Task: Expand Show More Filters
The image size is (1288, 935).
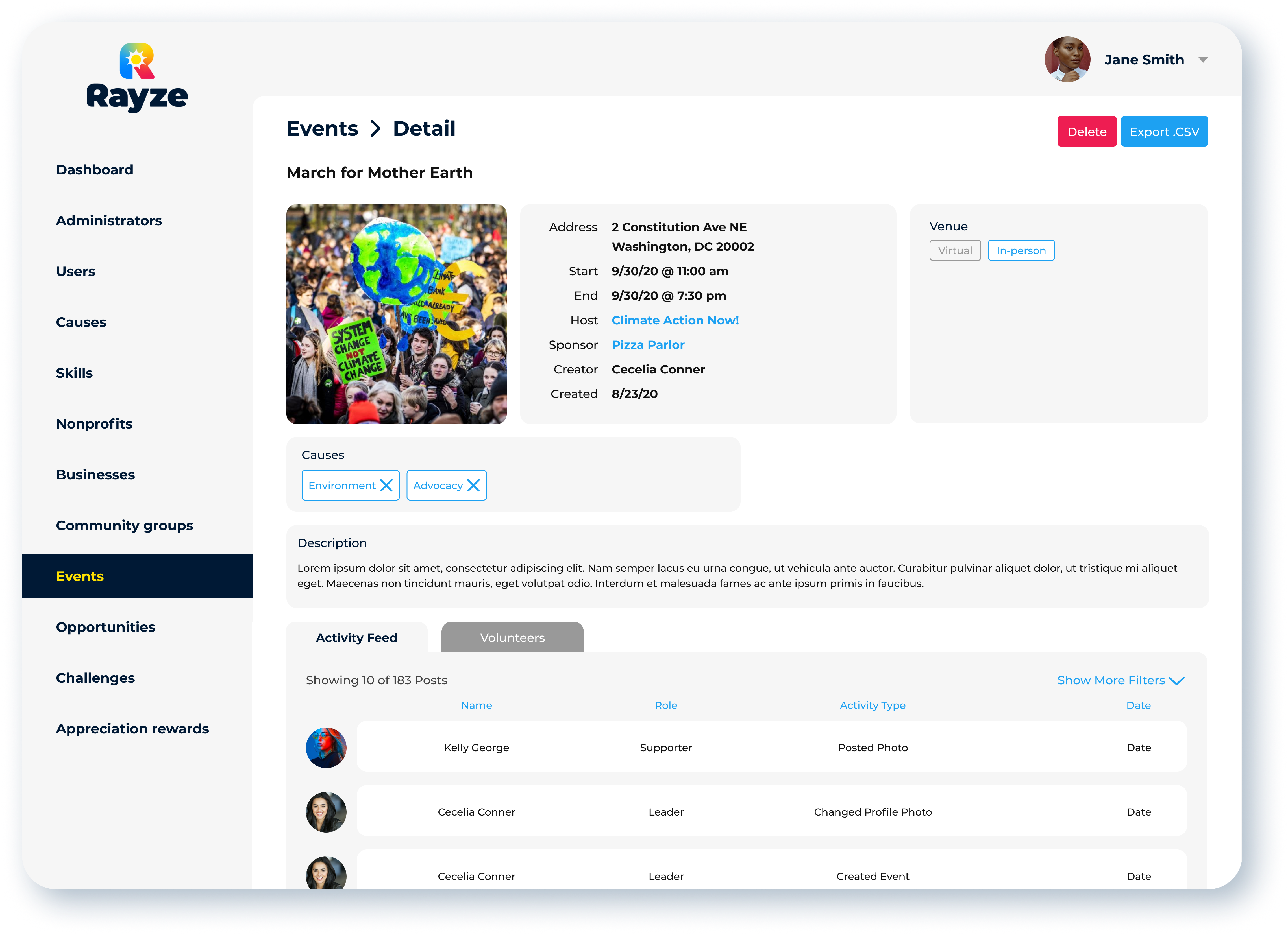Action: coord(1121,680)
